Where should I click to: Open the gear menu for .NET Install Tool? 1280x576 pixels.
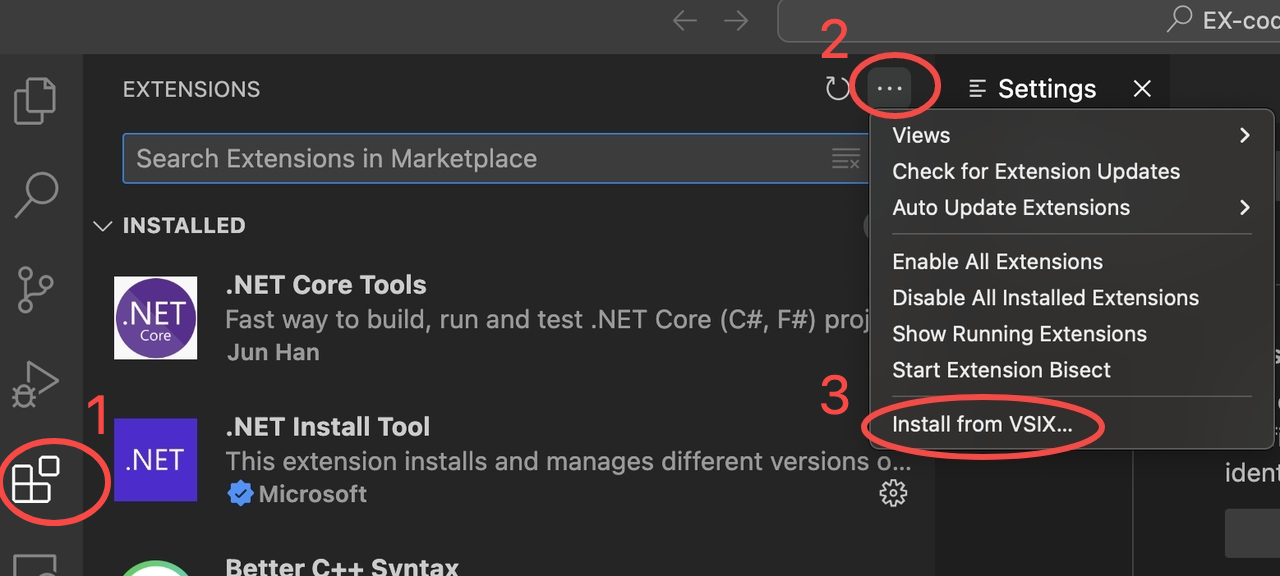tap(893, 493)
